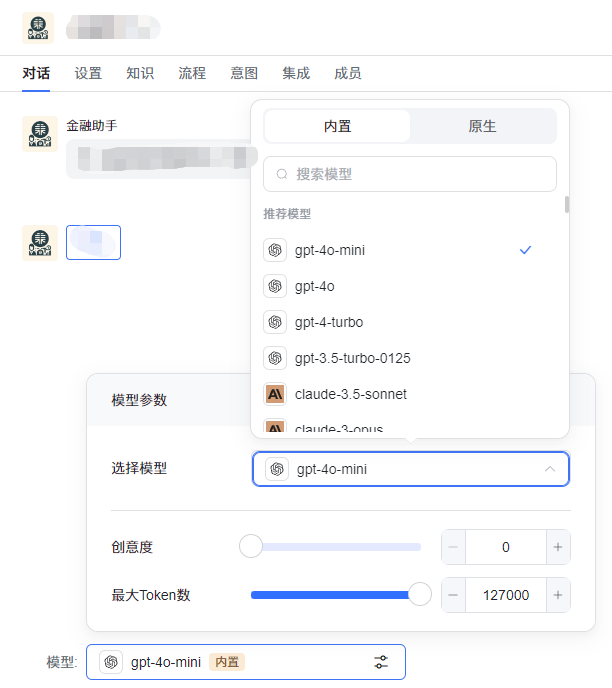This screenshot has width=612, height=688.
Task: Click the OpenAI icon beside gpt-4-turbo
Action: [x=275, y=322]
